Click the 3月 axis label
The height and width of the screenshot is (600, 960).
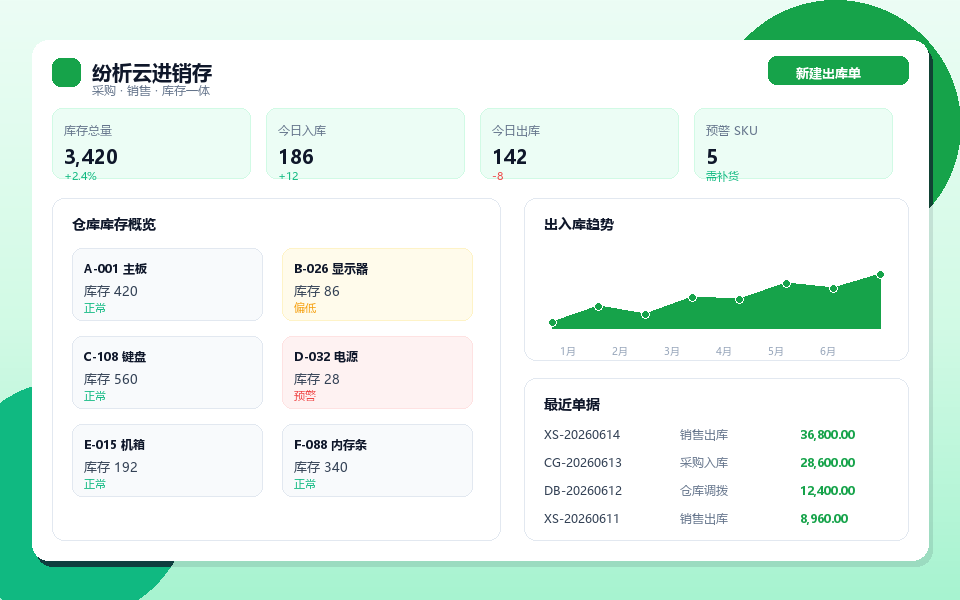tap(672, 351)
